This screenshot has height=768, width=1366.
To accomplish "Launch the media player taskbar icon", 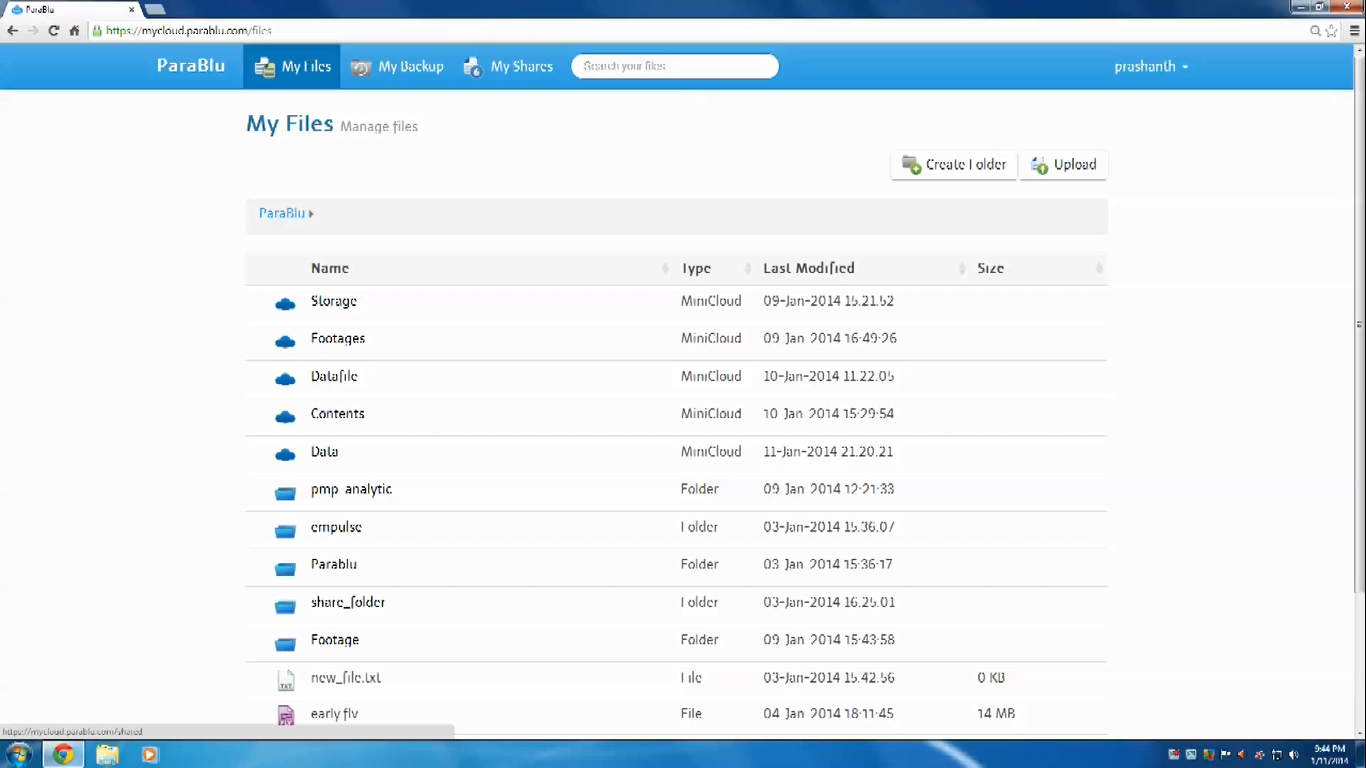I will pos(149,754).
